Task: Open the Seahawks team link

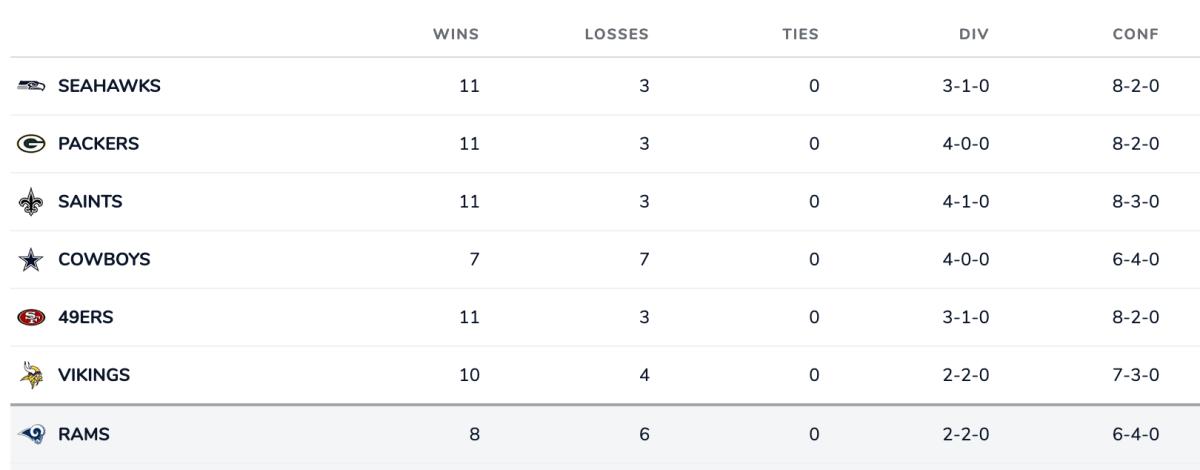Action: click(x=109, y=86)
